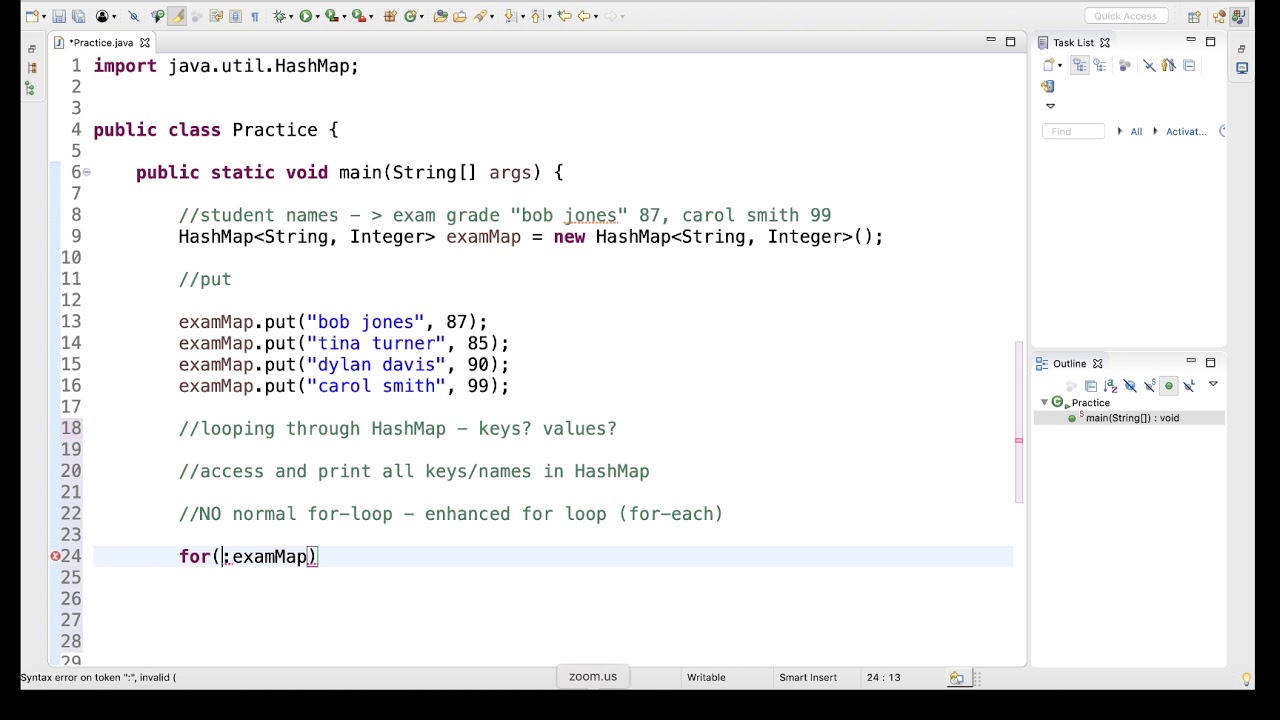Toggle Mark Occurrences highlighter

point(177,16)
